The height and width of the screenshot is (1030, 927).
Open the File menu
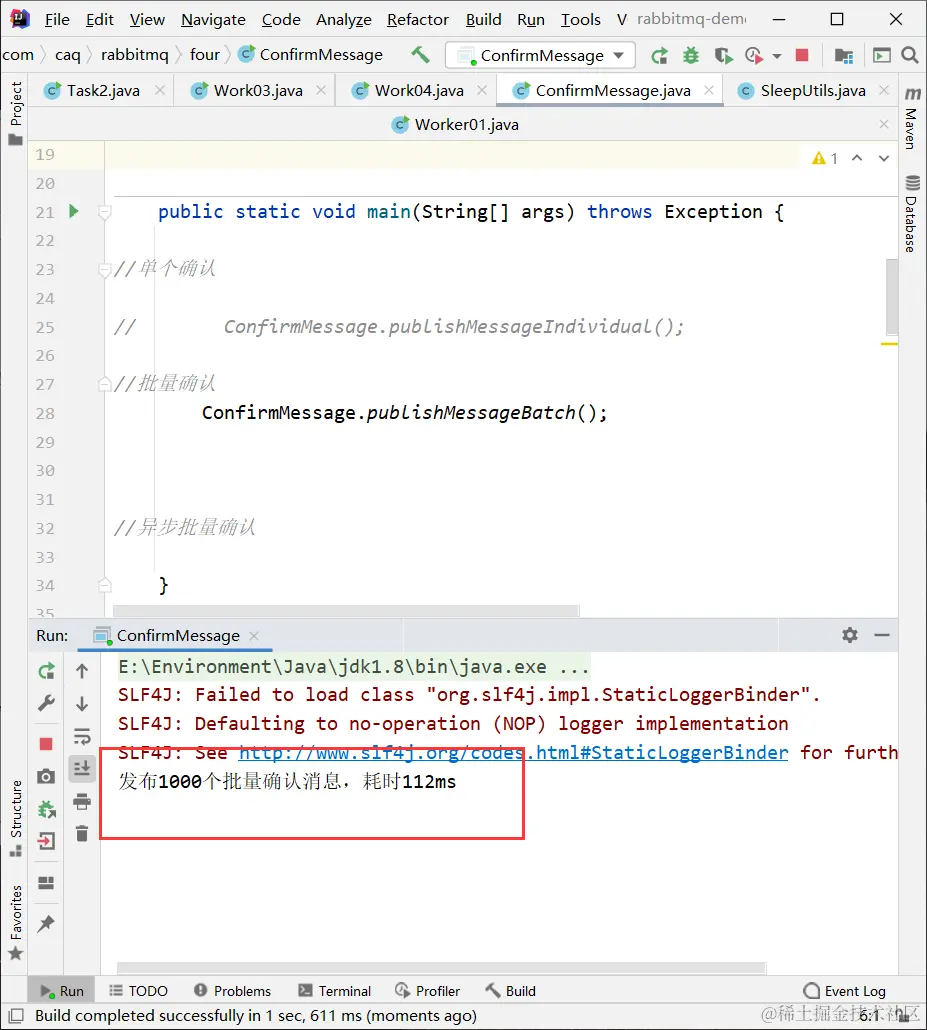pyautogui.click(x=57, y=20)
